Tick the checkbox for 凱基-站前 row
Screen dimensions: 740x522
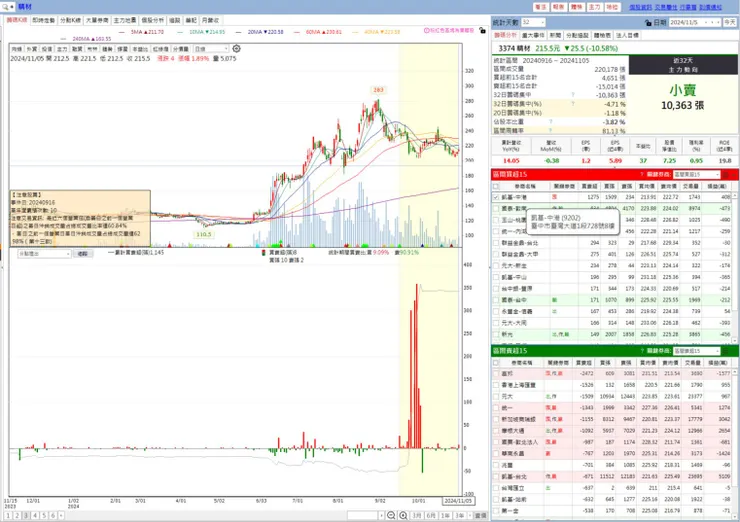tap(496, 499)
